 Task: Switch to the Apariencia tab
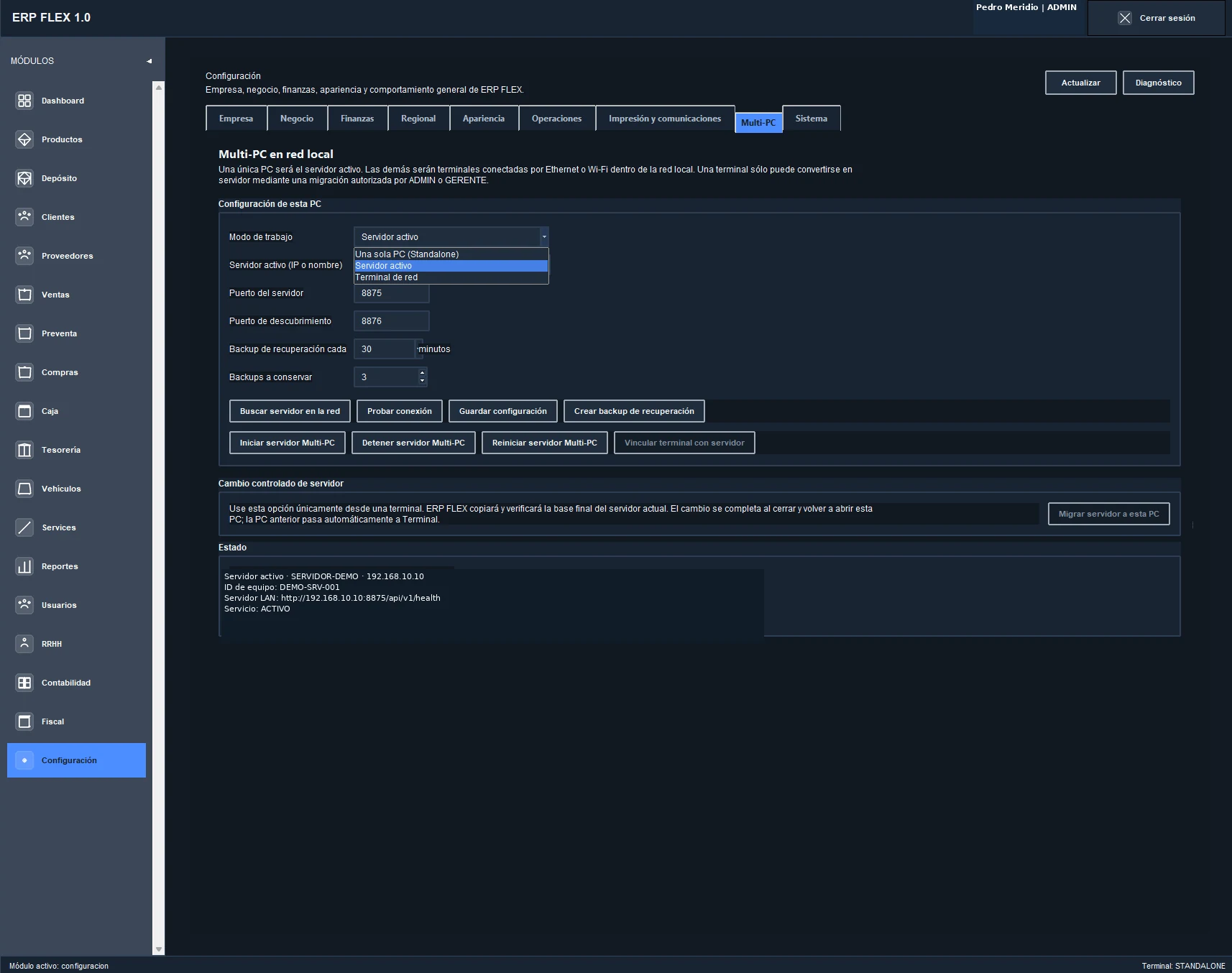pyautogui.click(x=484, y=119)
